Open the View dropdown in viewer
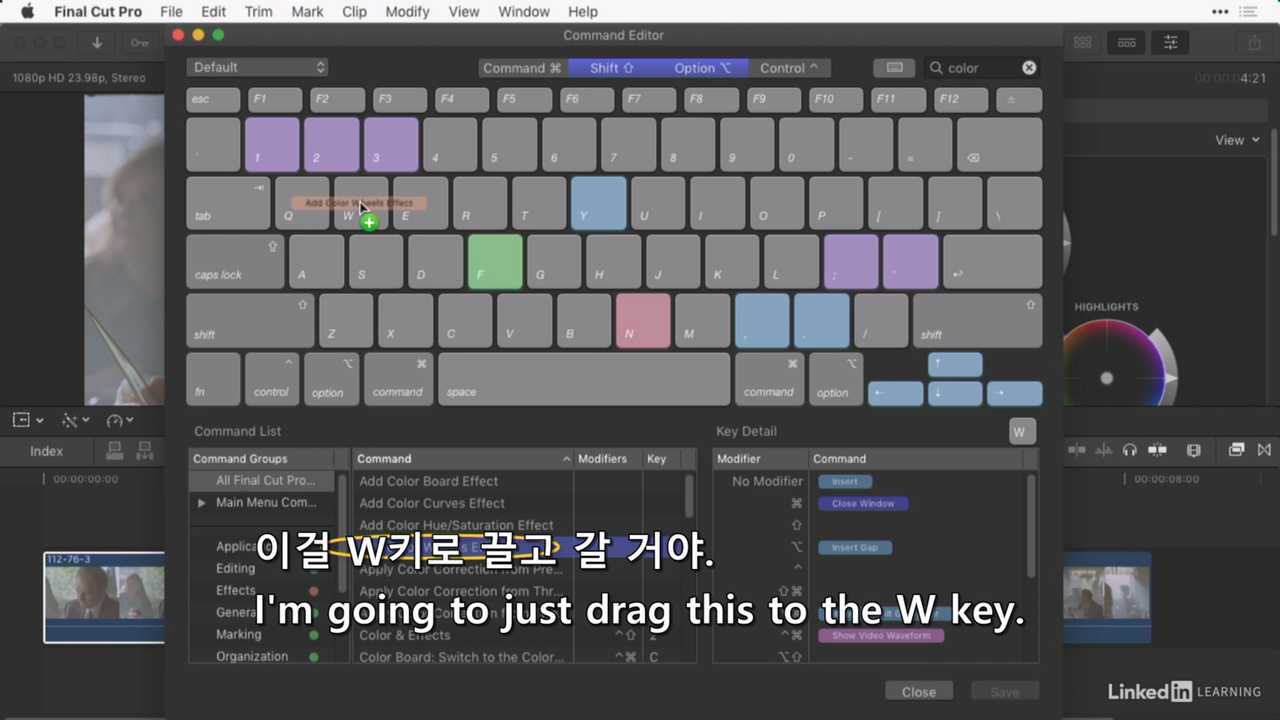The height and width of the screenshot is (720, 1280). pos(1237,140)
